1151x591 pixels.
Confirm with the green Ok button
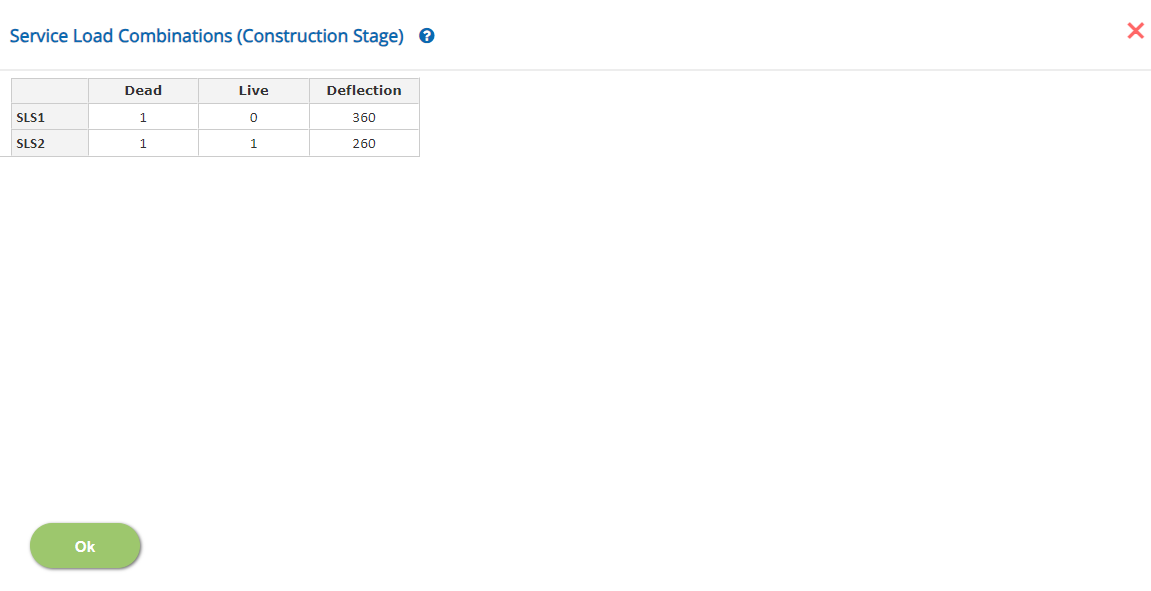point(85,546)
